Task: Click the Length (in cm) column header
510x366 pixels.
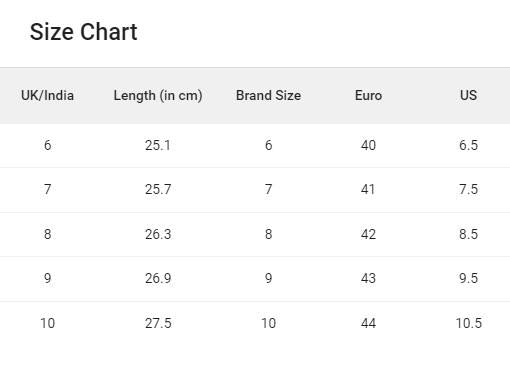Action: click(x=158, y=95)
